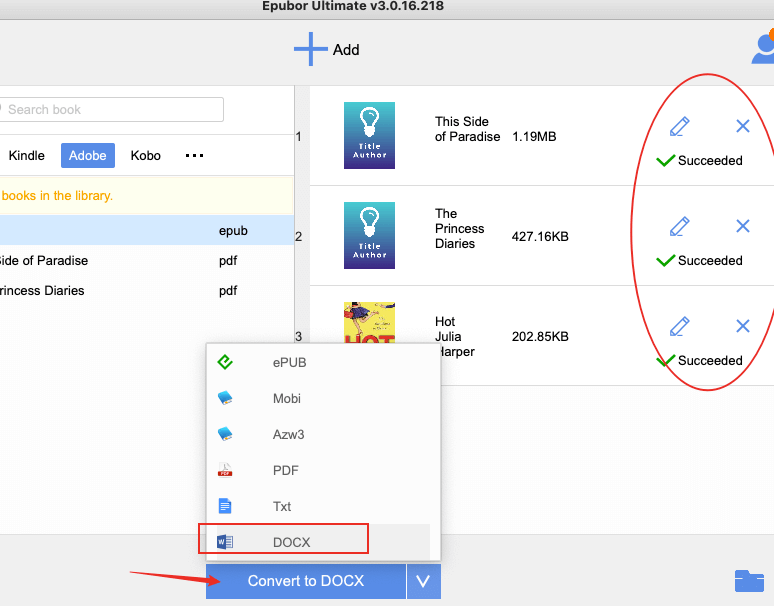The height and width of the screenshot is (606, 774).
Task: Edit metadata for This Side of Paradise
Action: [x=679, y=126]
